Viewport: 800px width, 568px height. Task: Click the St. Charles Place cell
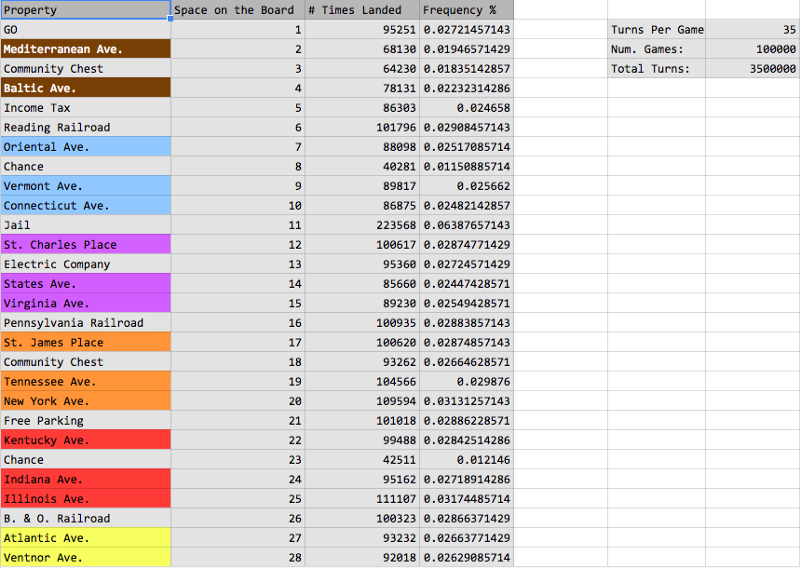tap(86, 244)
